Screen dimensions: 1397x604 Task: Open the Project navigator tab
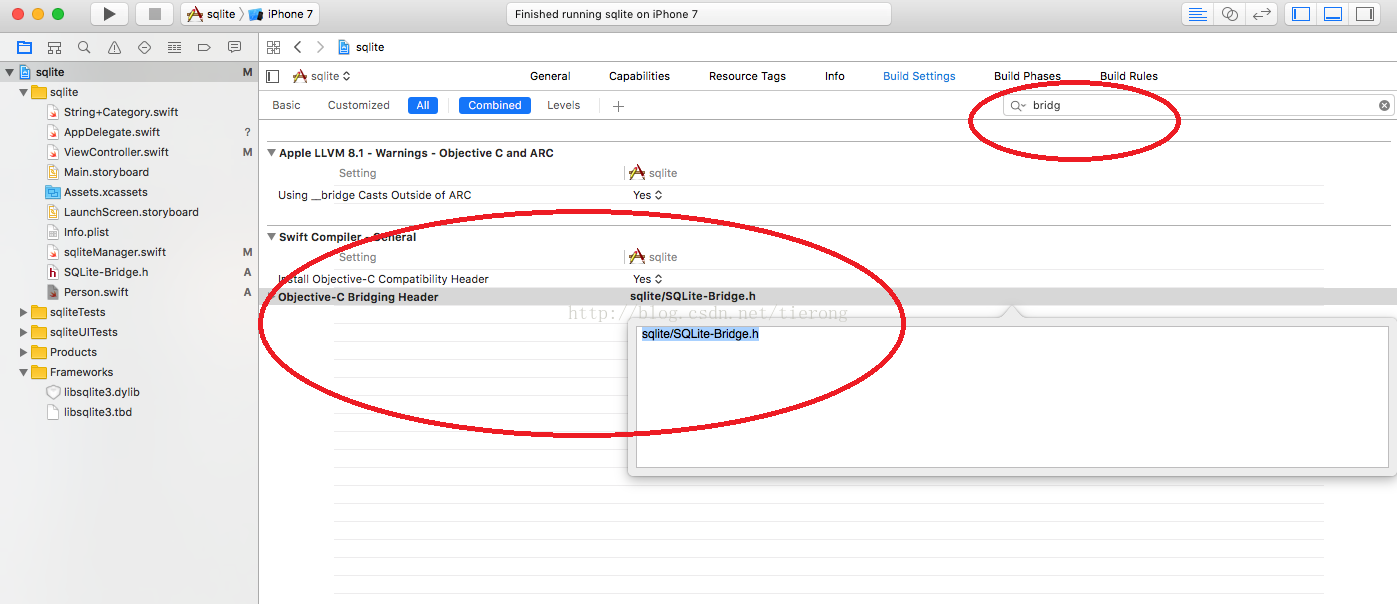click(x=24, y=47)
